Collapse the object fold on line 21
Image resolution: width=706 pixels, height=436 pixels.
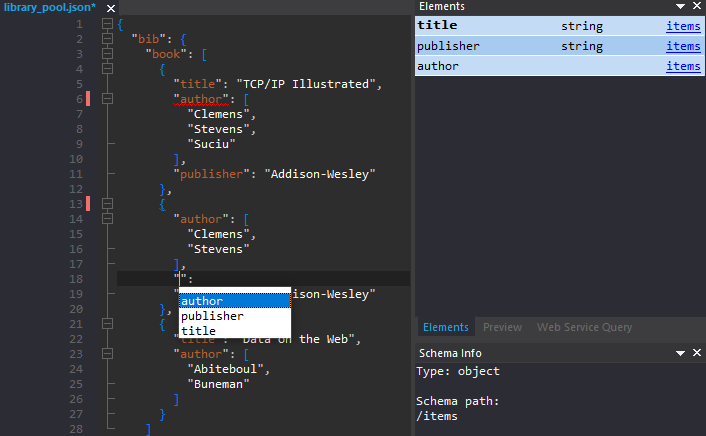[x=107, y=324]
